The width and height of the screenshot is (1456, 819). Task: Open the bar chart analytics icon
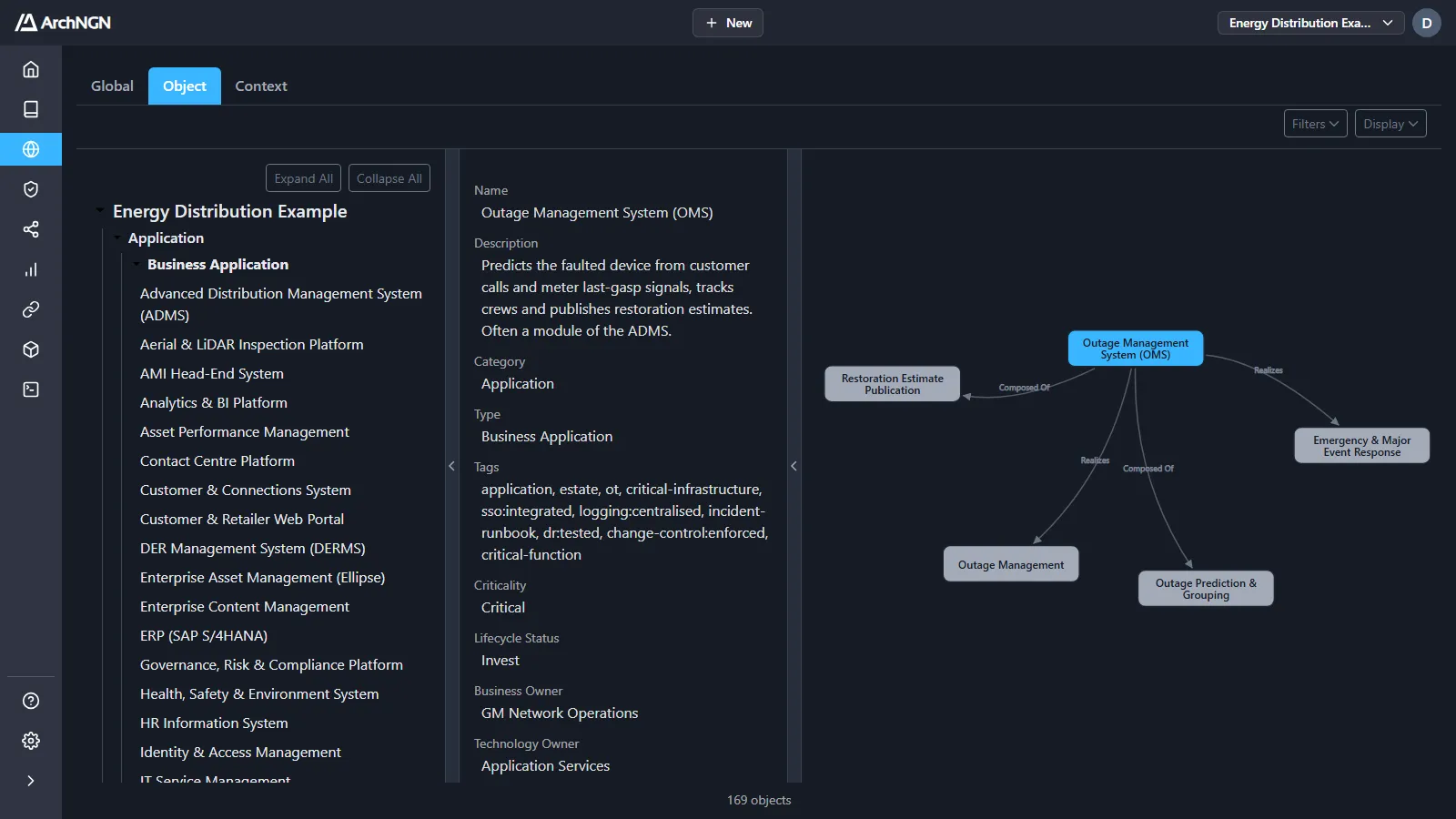click(31, 269)
